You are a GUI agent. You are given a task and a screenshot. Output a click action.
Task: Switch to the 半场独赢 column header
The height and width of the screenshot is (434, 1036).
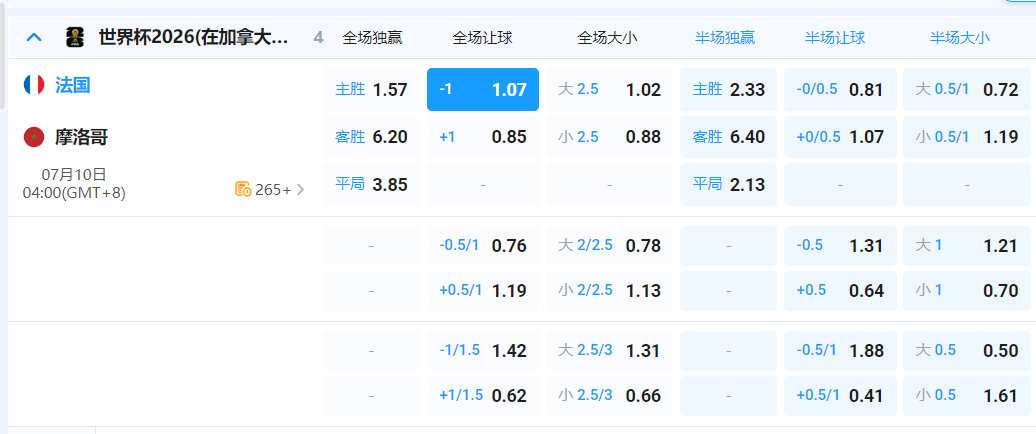(725, 38)
